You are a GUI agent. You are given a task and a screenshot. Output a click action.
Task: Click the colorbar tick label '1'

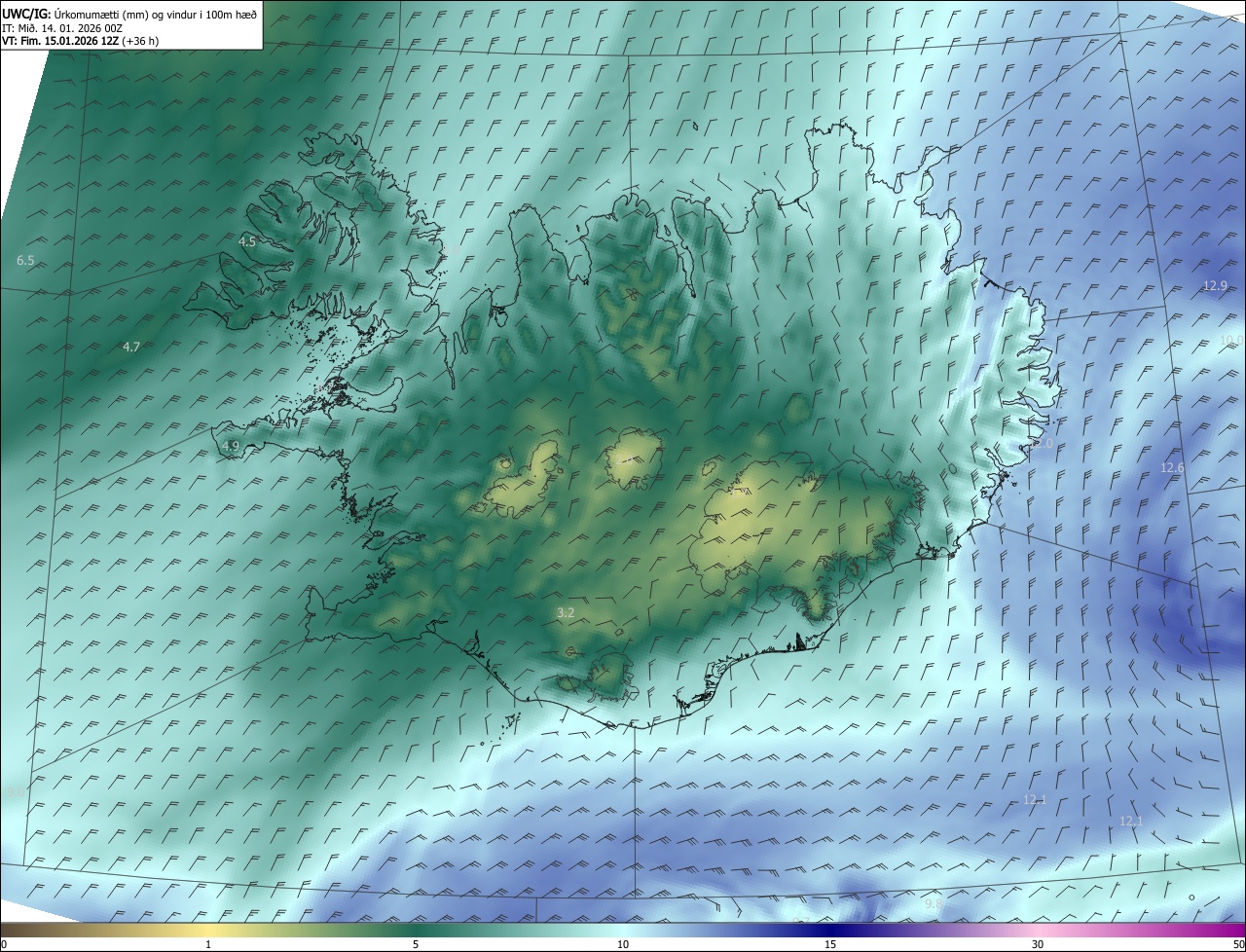click(x=208, y=944)
